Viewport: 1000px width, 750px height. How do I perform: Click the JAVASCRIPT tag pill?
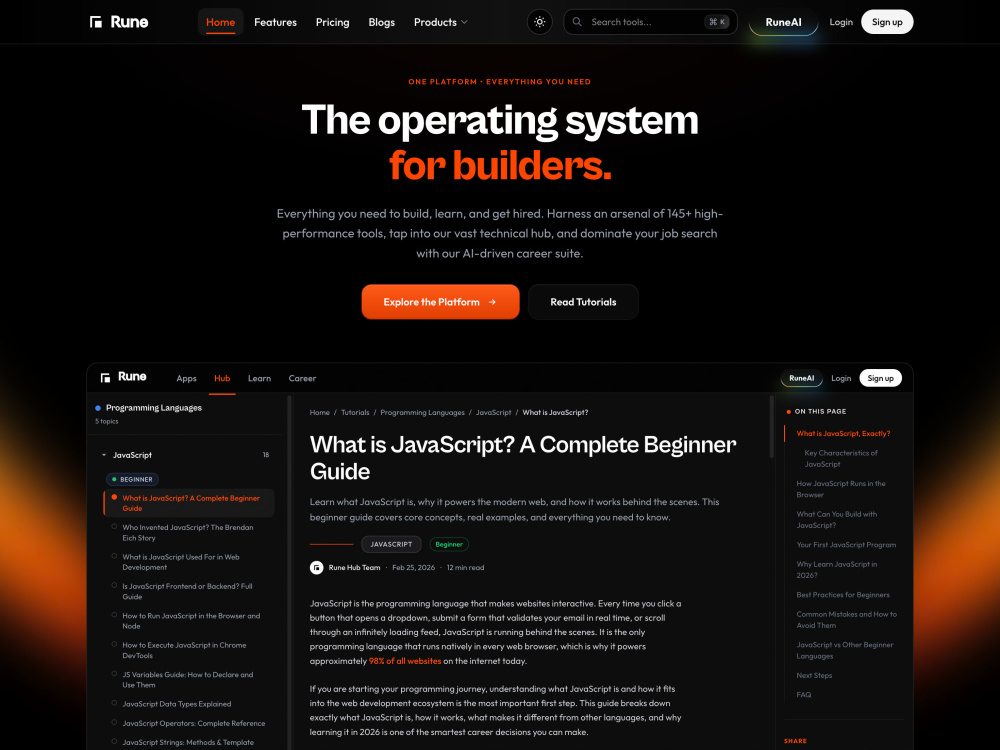[391, 544]
